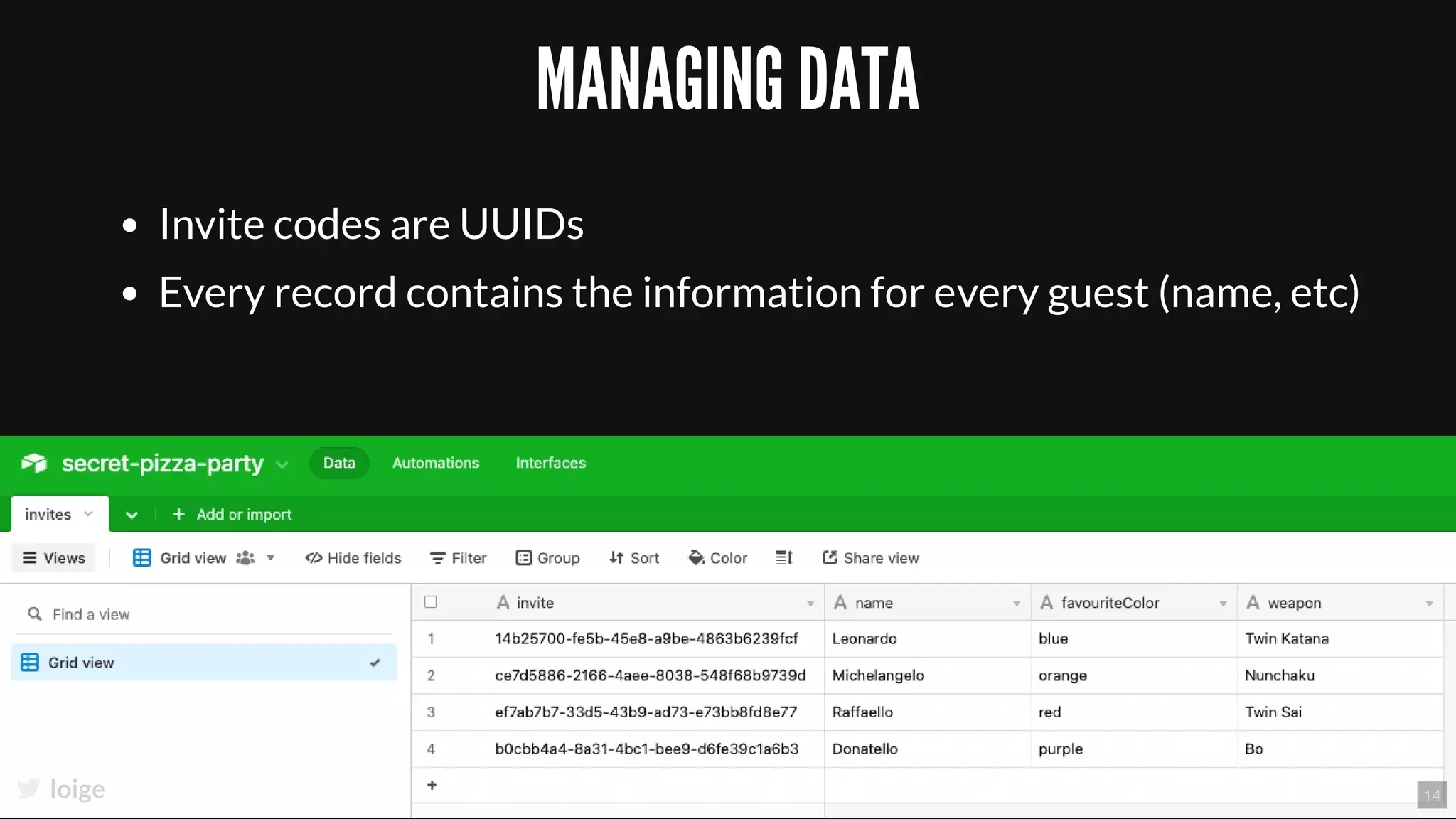Open the Automations tab
The image size is (1456, 819).
[436, 463]
